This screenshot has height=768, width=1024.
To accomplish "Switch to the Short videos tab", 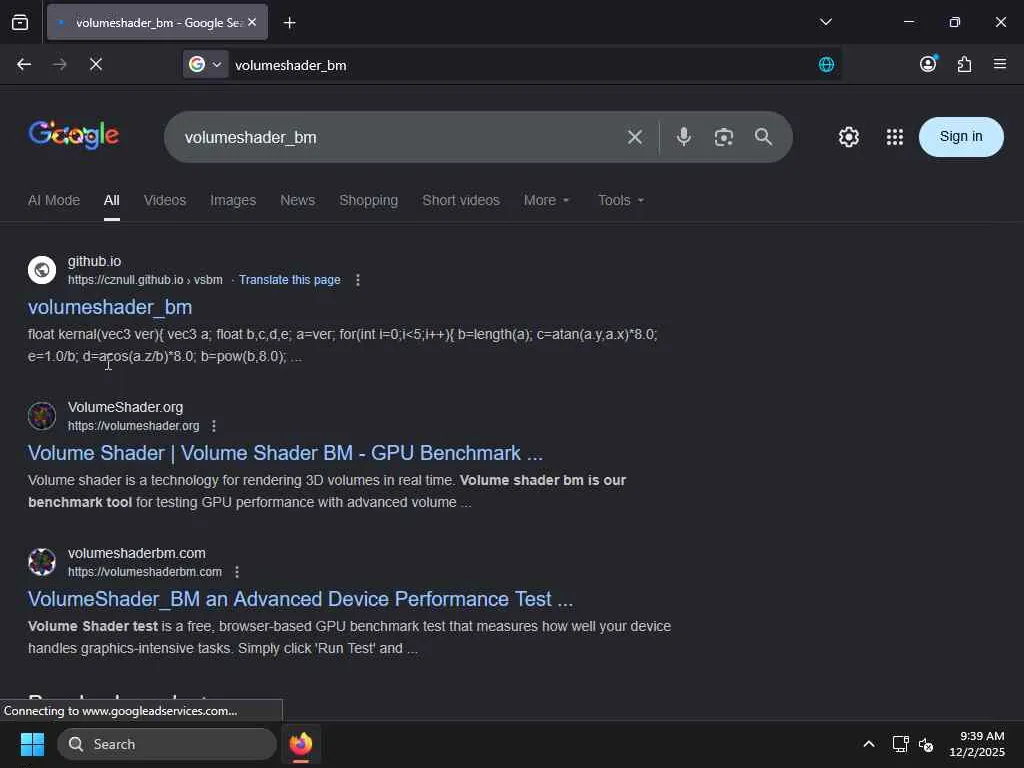I will pyautogui.click(x=460, y=200).
